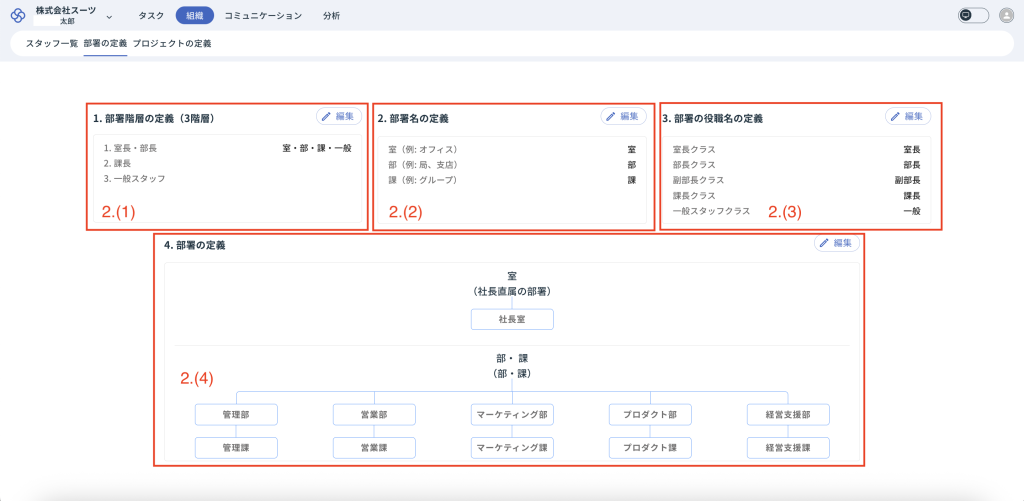The height and width of the screenshot is (501, 1024).
Task: Edit the 部署の役職名の定義 section
Action: coord(907,117)
